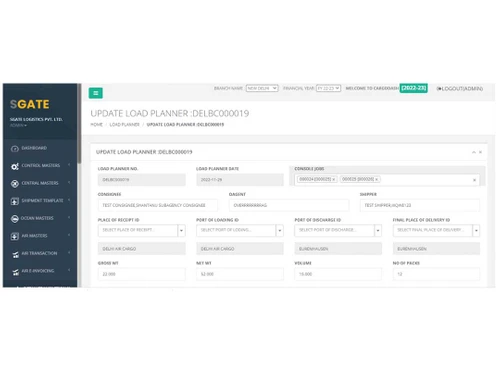Open Air Transaction menu
This screenshot has width=500, height=375.
click(x=40, y=254)
